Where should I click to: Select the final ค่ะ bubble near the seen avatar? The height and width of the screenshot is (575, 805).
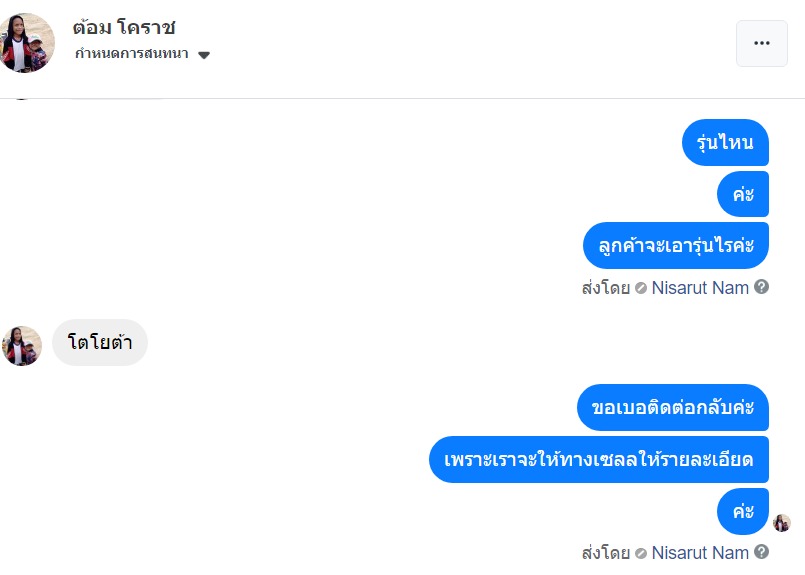coord(743,511)
